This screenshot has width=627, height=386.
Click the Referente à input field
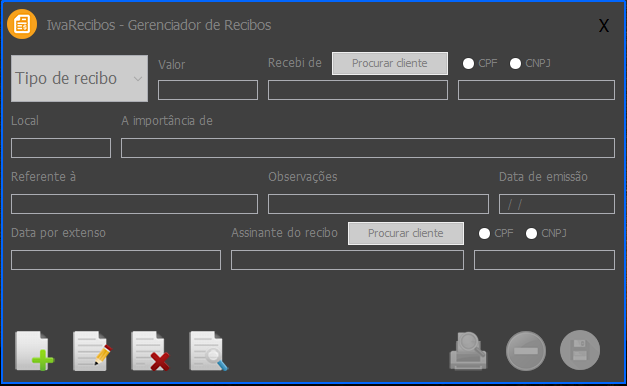point(134,204)
